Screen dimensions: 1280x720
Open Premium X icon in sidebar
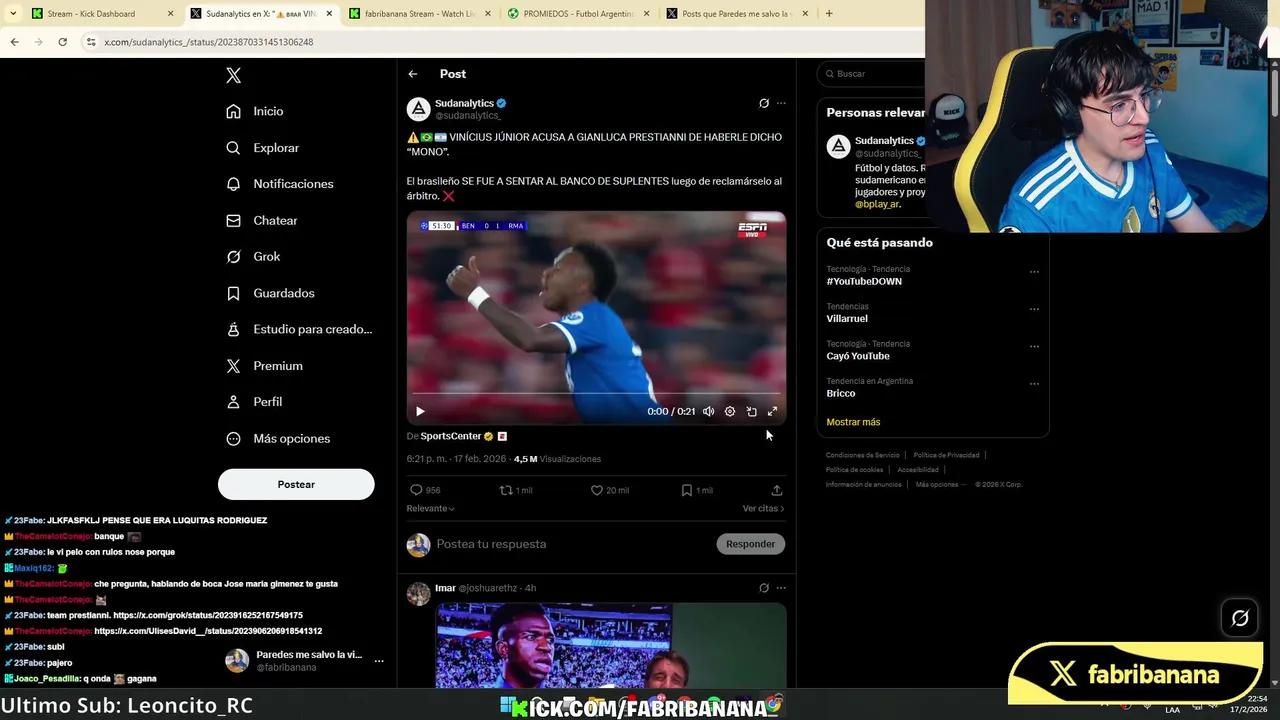[233, 366]
